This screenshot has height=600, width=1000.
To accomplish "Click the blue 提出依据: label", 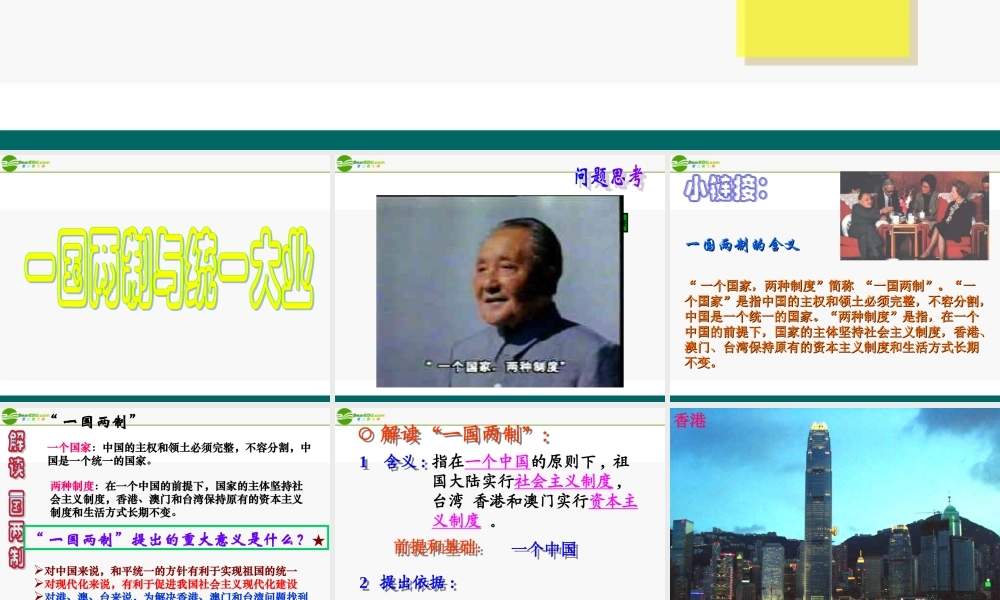I will click(x=418, y=583).
